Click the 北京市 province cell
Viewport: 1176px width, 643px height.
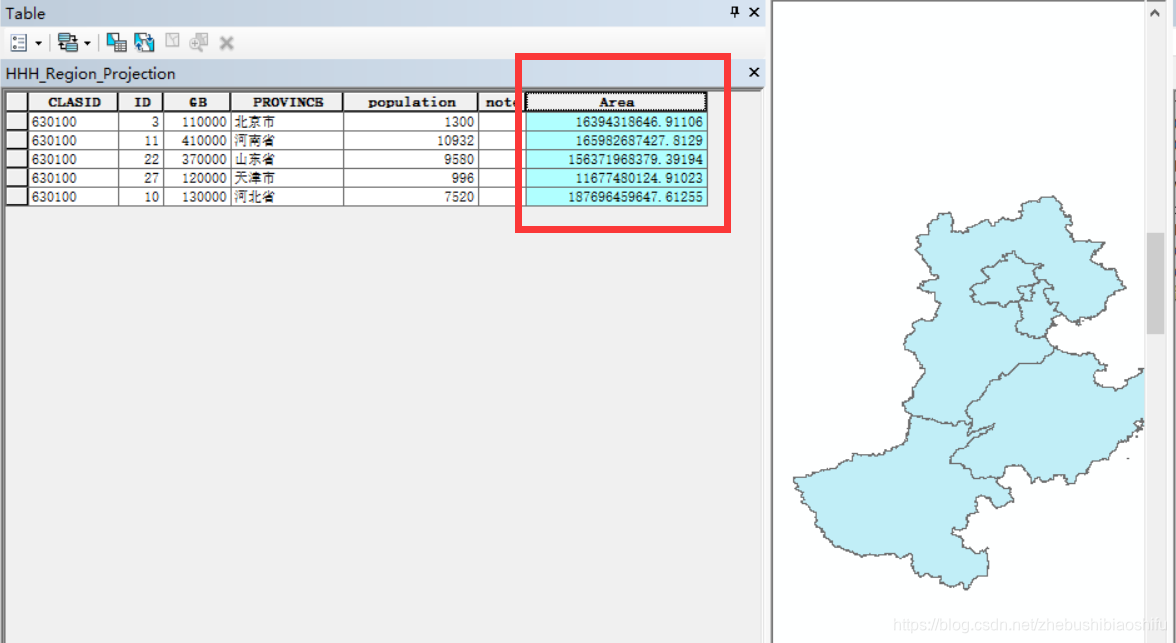[287, 122]
